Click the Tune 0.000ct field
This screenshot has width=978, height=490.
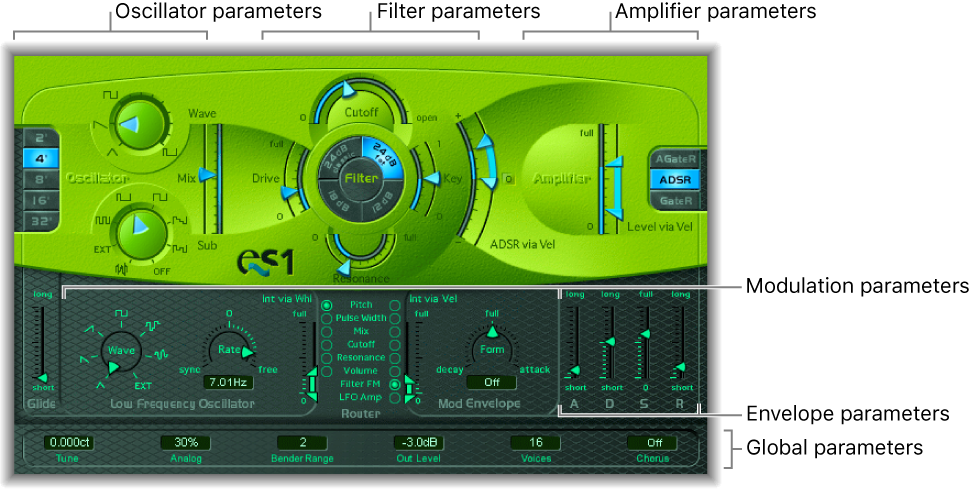coord(69,443)
